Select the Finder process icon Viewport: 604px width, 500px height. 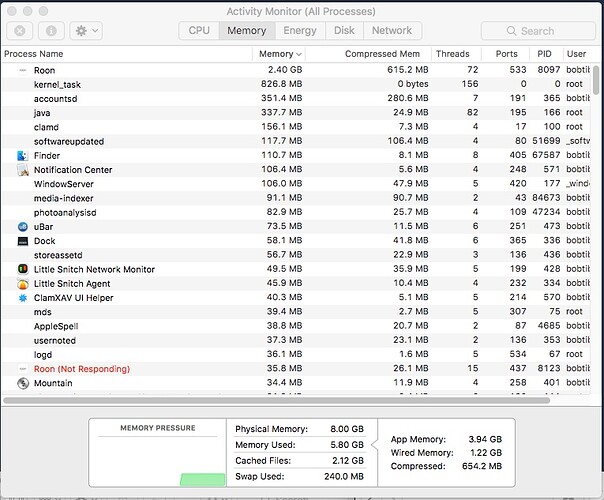coord(23,156)
